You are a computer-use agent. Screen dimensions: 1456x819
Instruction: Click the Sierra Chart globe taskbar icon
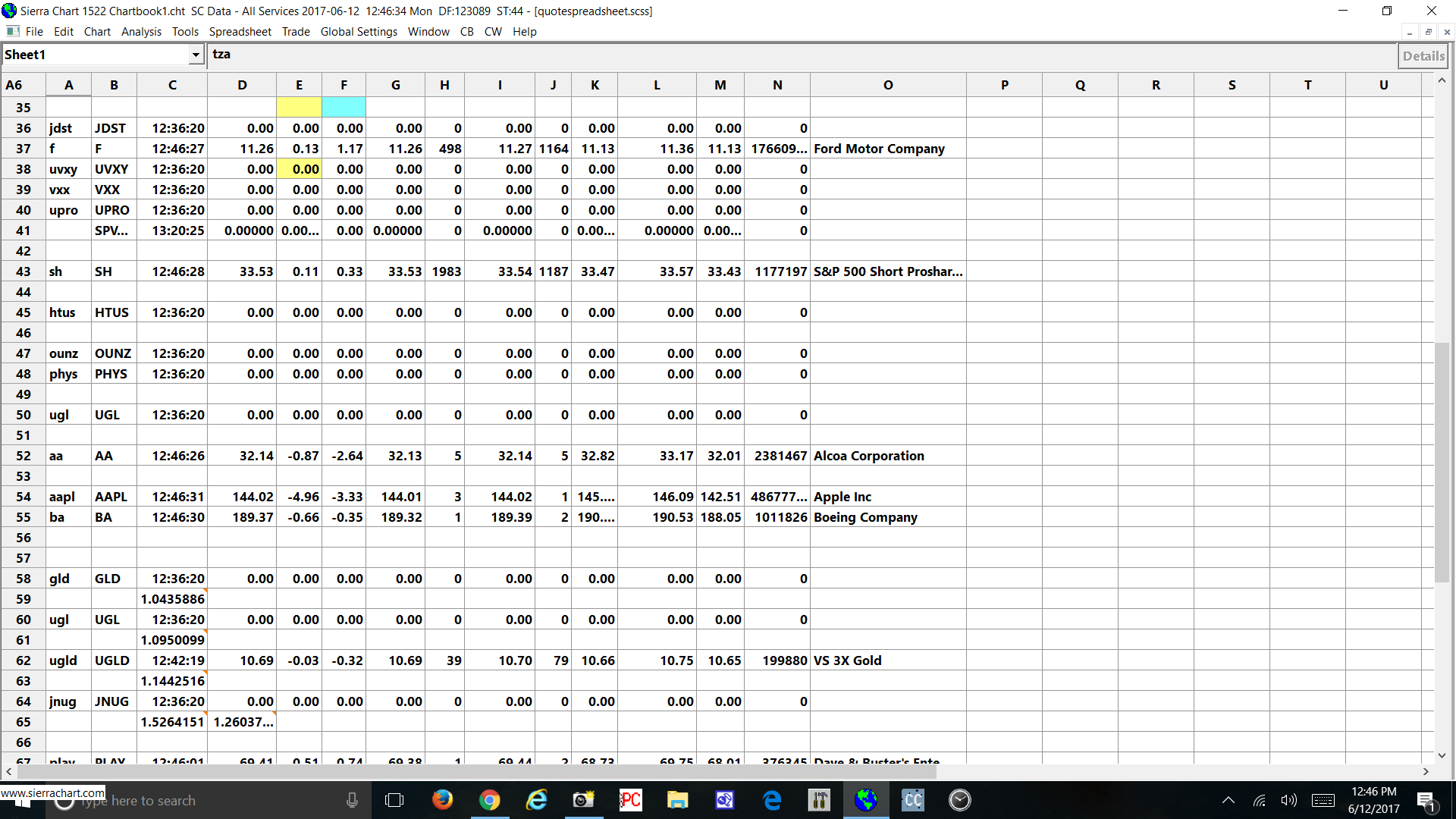[865, 800]
